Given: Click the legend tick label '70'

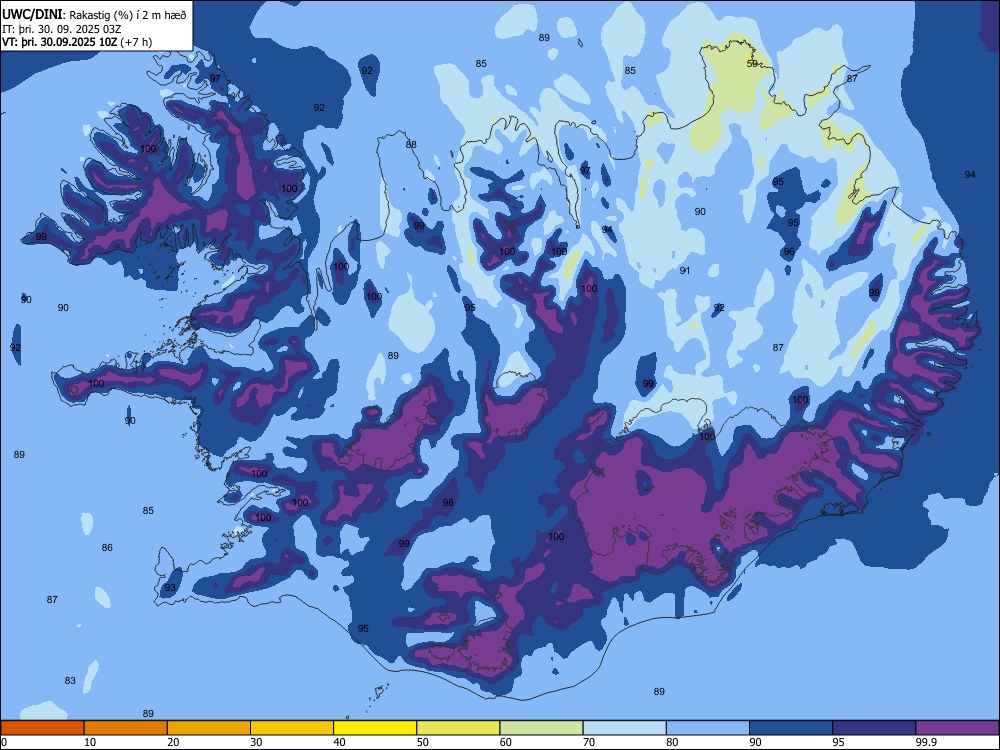Looking at the screenshot, I should pyautogui.click(x=589, y=742).
